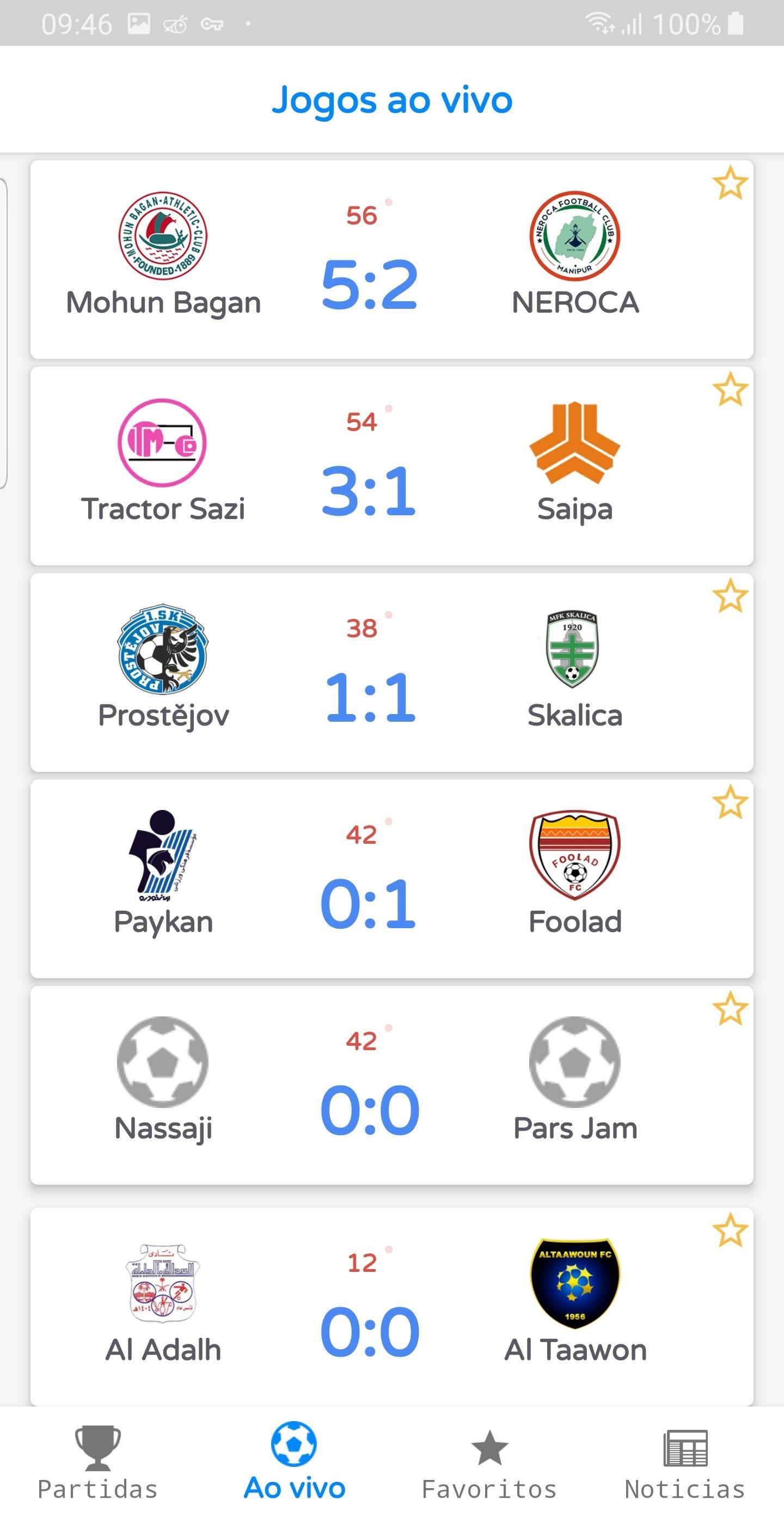Open the 5:2 live score details

point(370,285)
